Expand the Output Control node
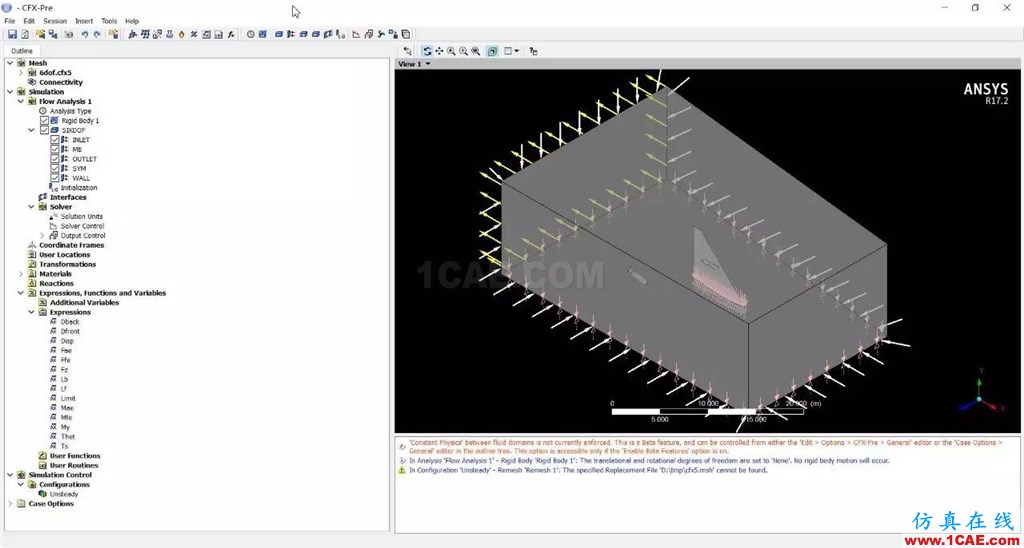The height and width of the screenshot is (548, 1024). (42, 235)
